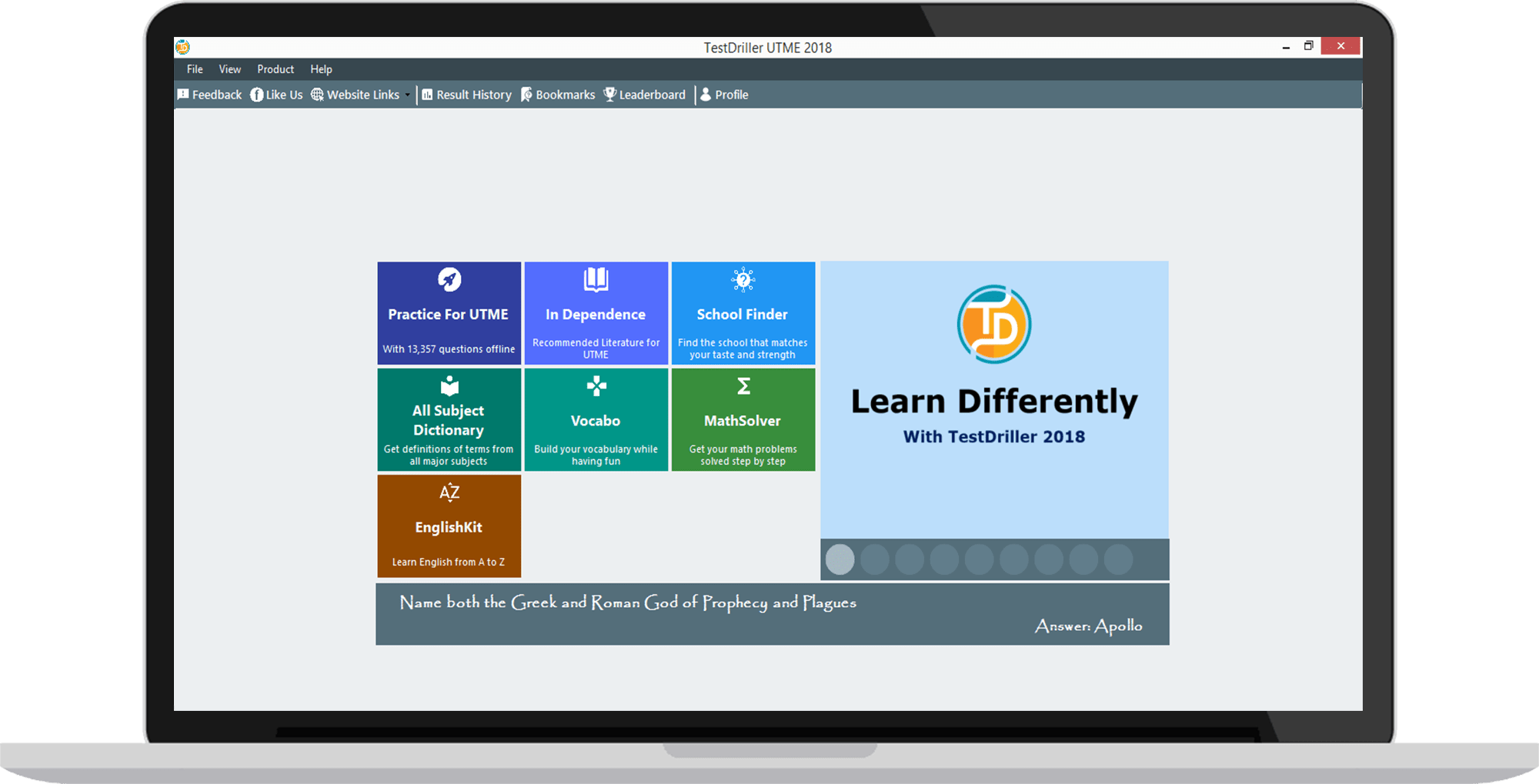Open the Leaderboard
This screenshot has width=1539, height=784.
652,95
